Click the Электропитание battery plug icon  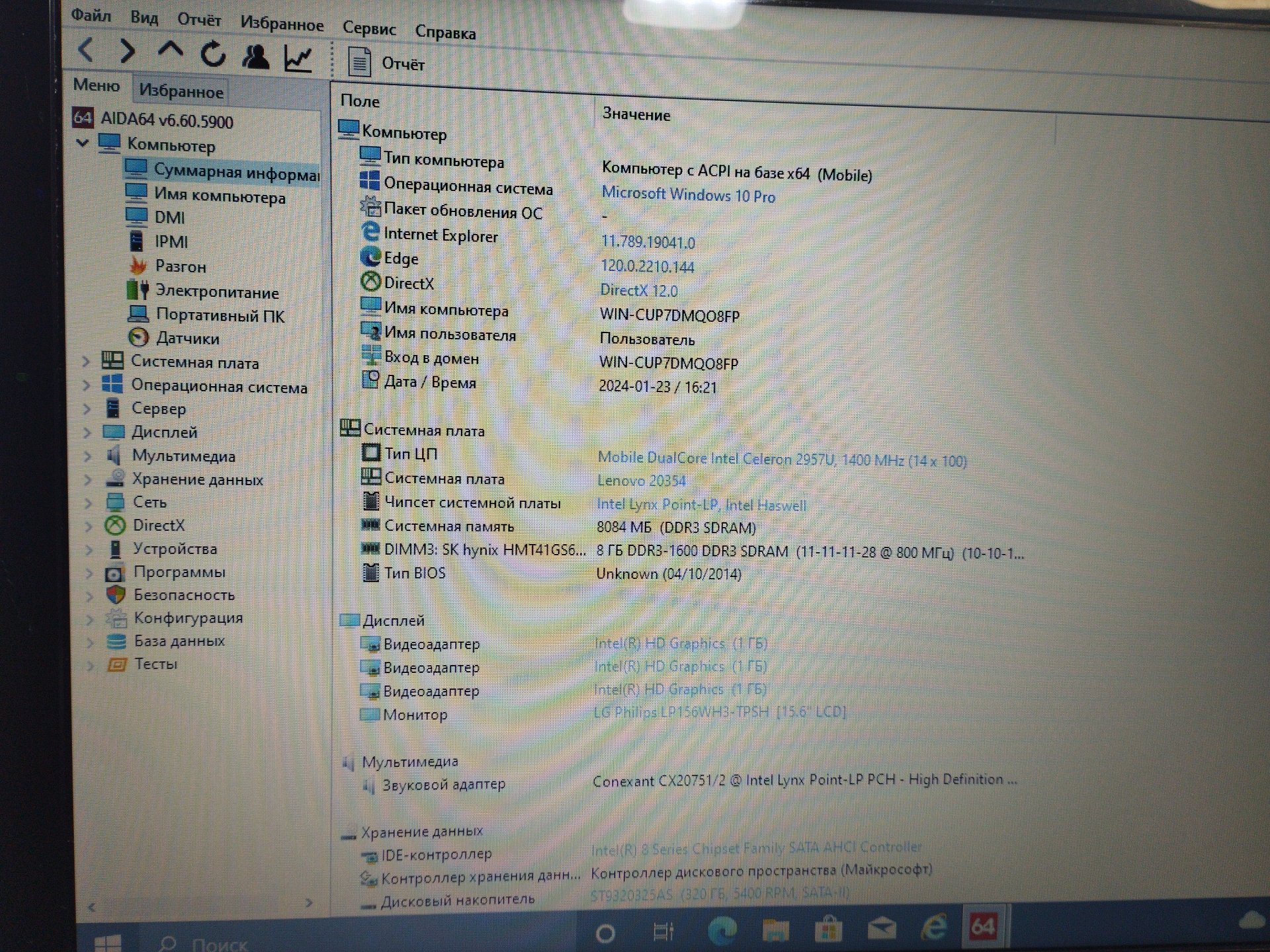tap(137, 290)
